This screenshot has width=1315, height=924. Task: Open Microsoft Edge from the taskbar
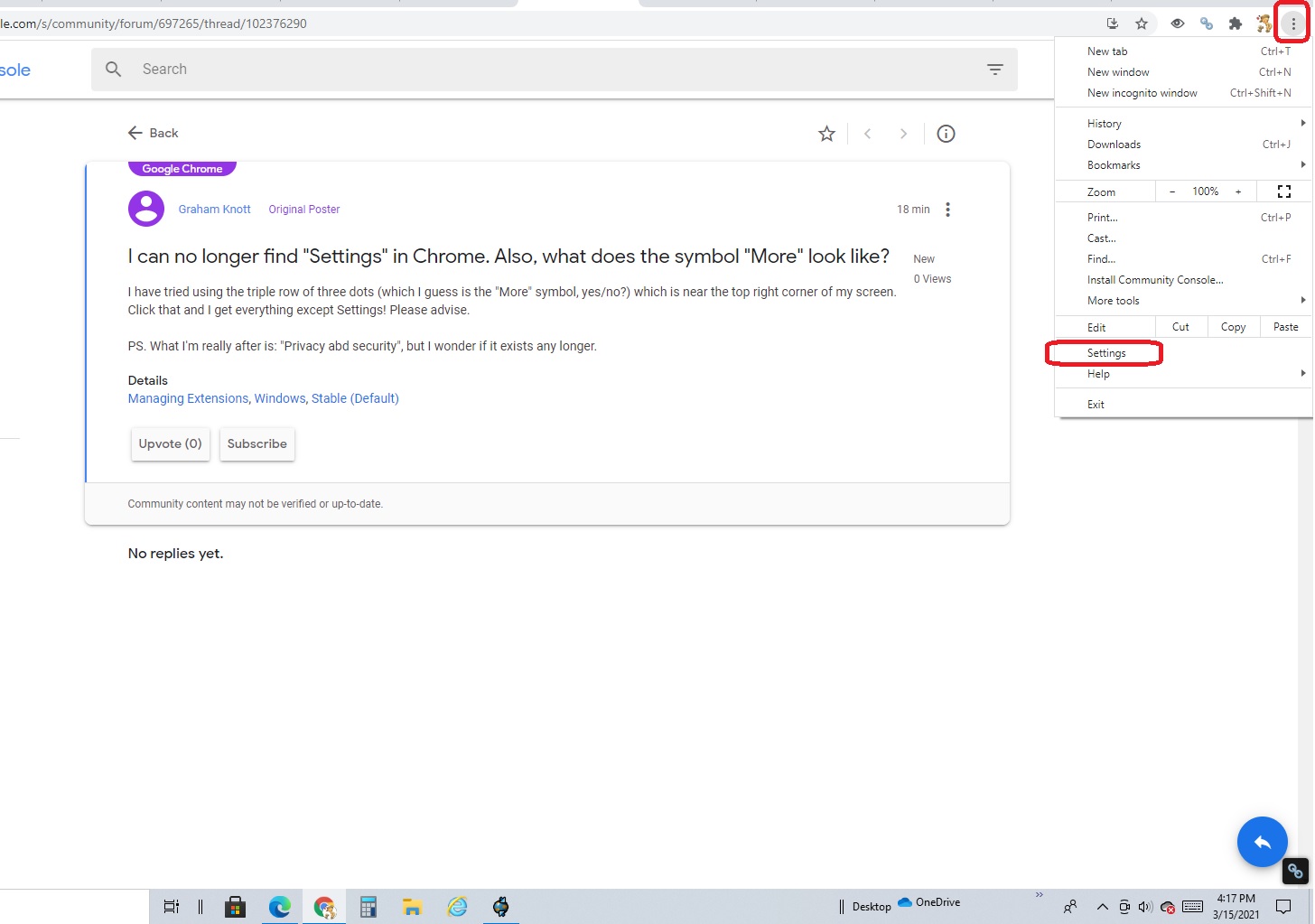pos(280,907)
